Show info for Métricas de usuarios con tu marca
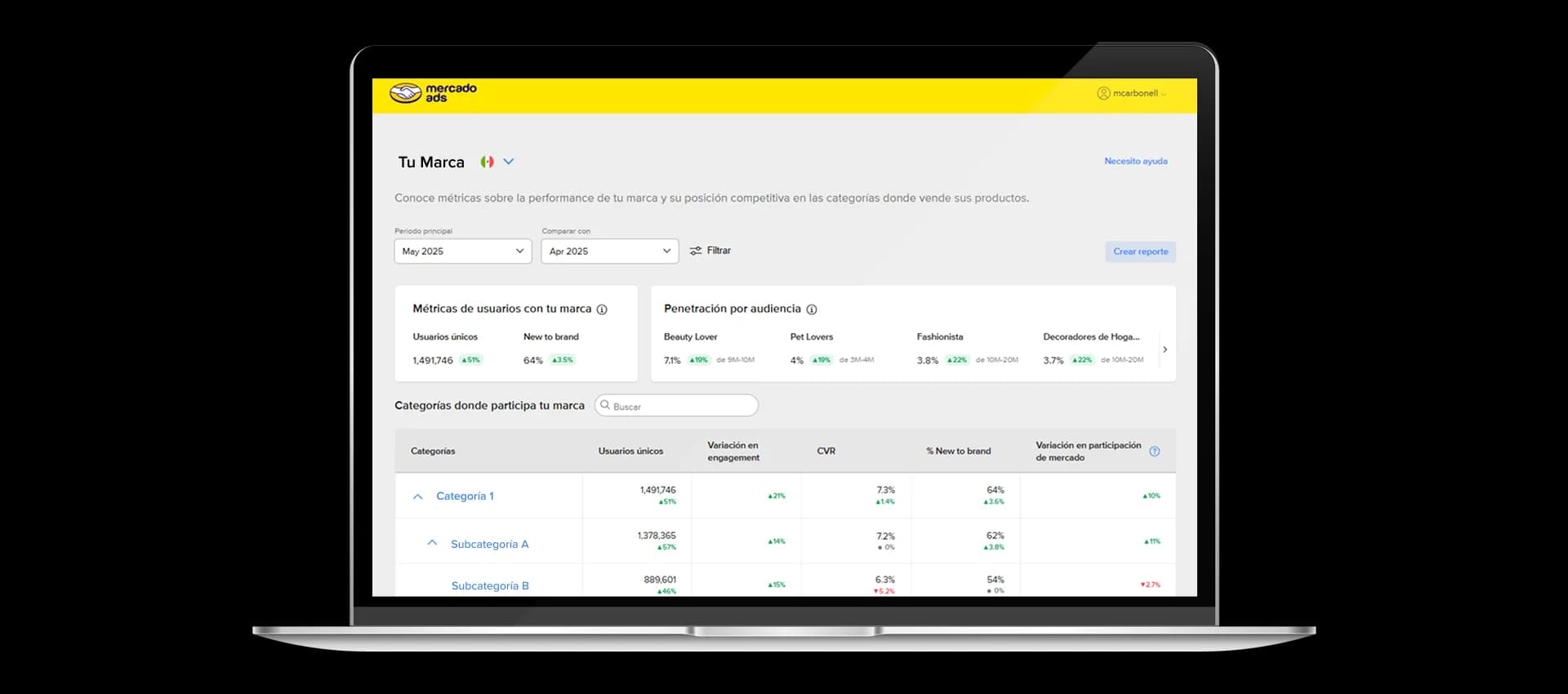The height and width of the screenshot is (694, 1568). (602, 309)
